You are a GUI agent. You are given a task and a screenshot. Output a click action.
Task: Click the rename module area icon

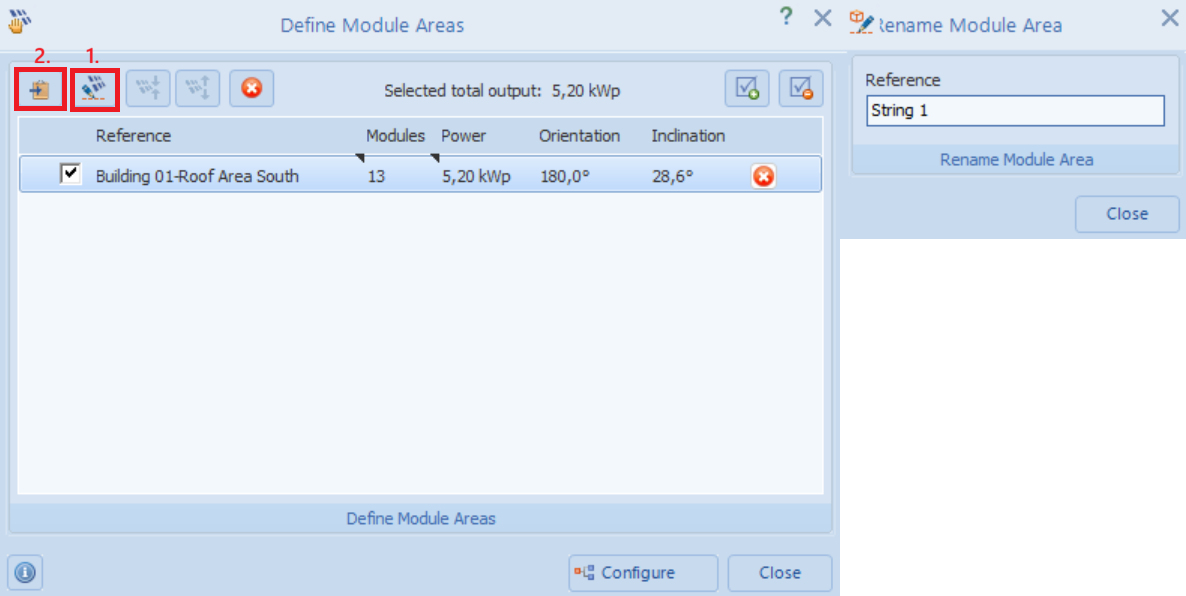tap(95, 90)
